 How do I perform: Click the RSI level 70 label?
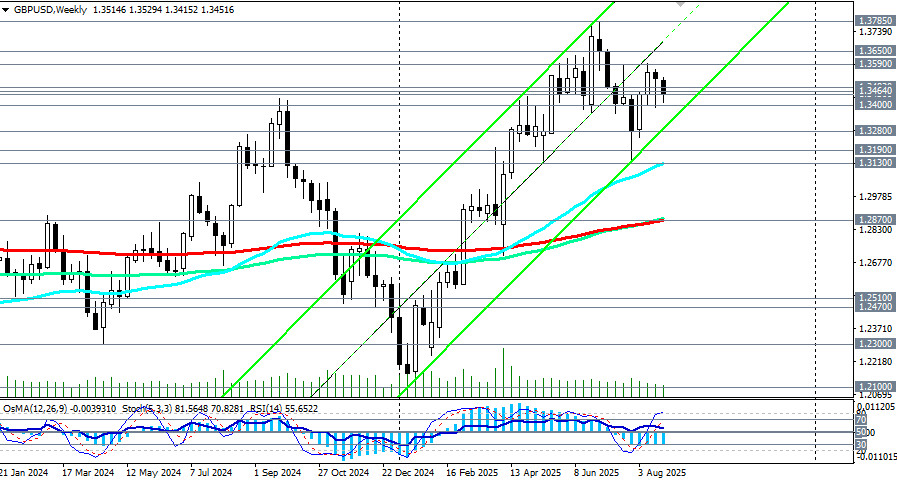click(860, 420)
